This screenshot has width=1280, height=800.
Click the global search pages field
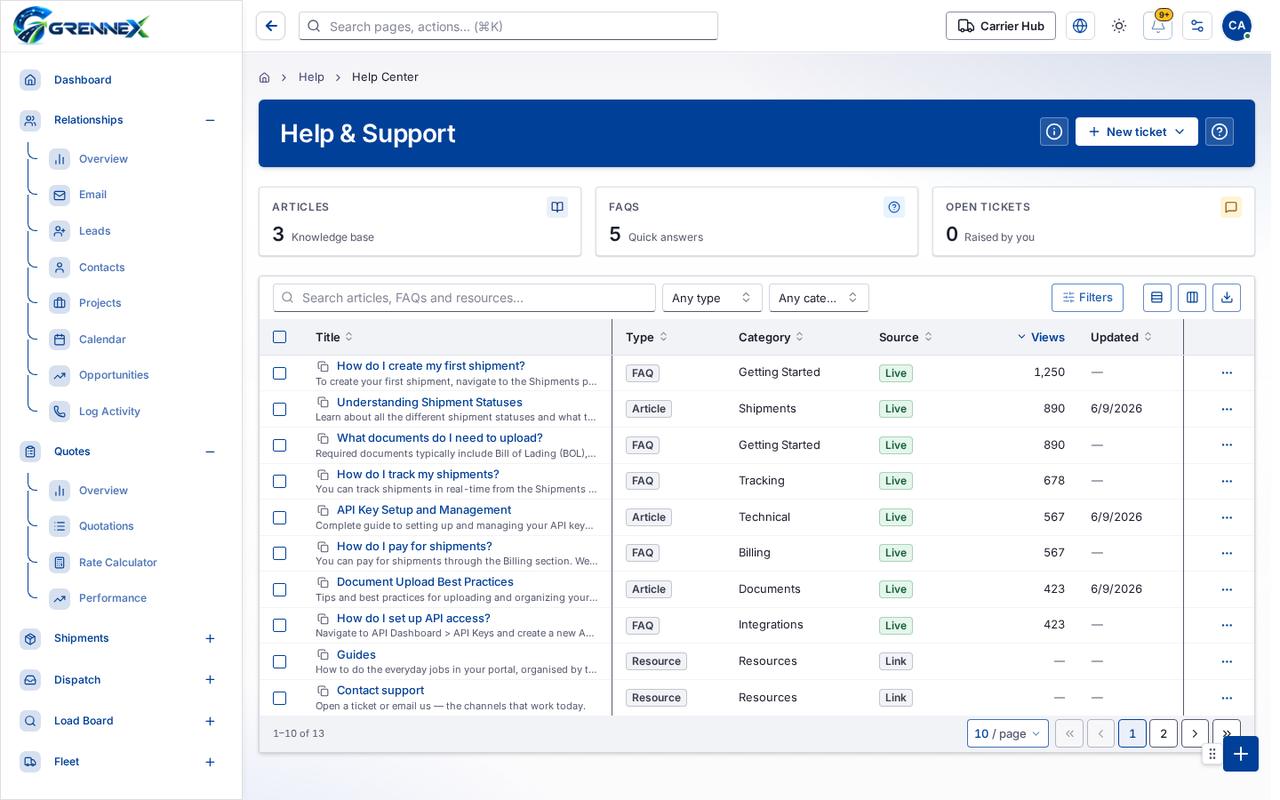pyautogui.click(x=508, y=26)
